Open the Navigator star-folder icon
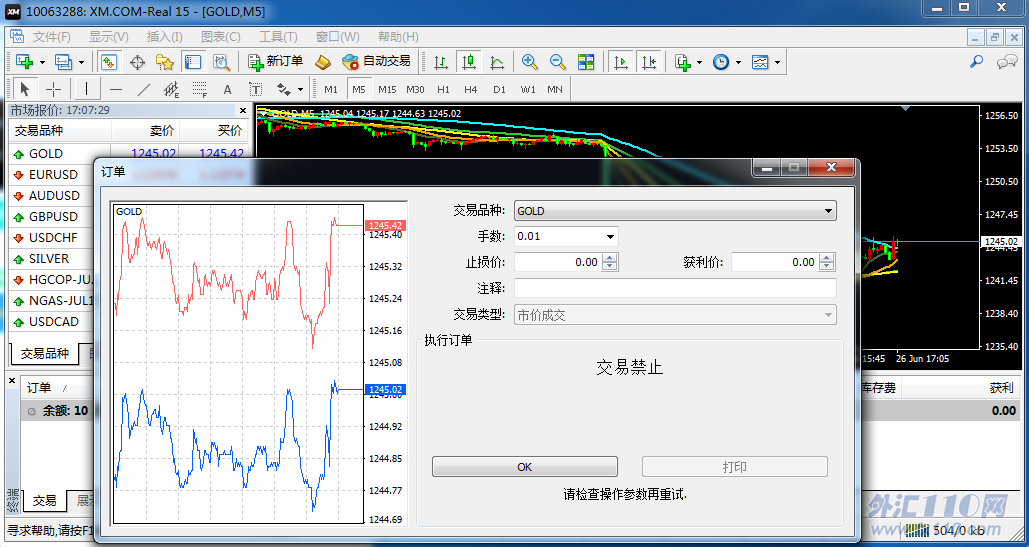Screen dimensions: 1029x547 [x=165, y=62]
